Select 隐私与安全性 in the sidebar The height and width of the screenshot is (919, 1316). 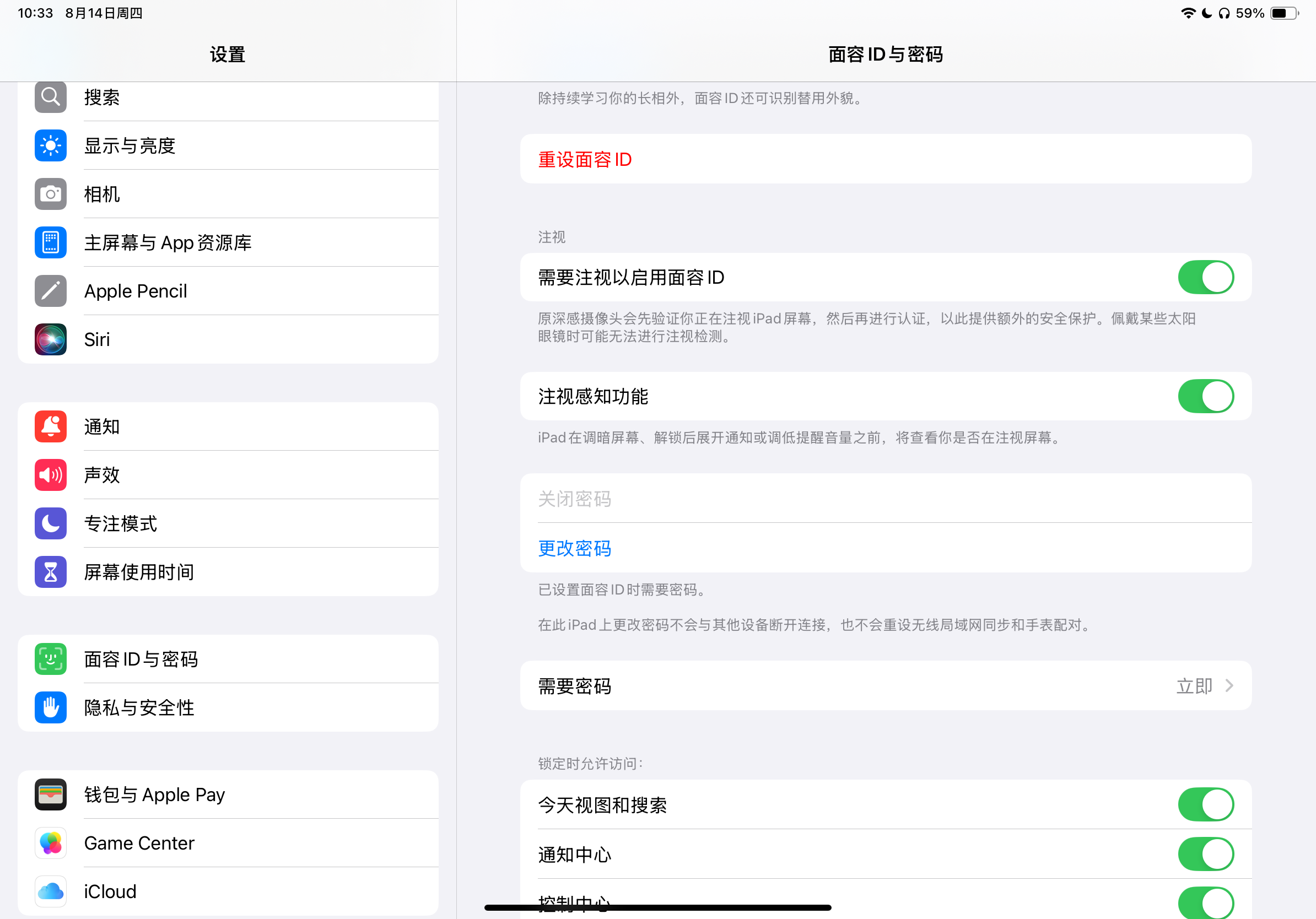[x=139, y=707]
